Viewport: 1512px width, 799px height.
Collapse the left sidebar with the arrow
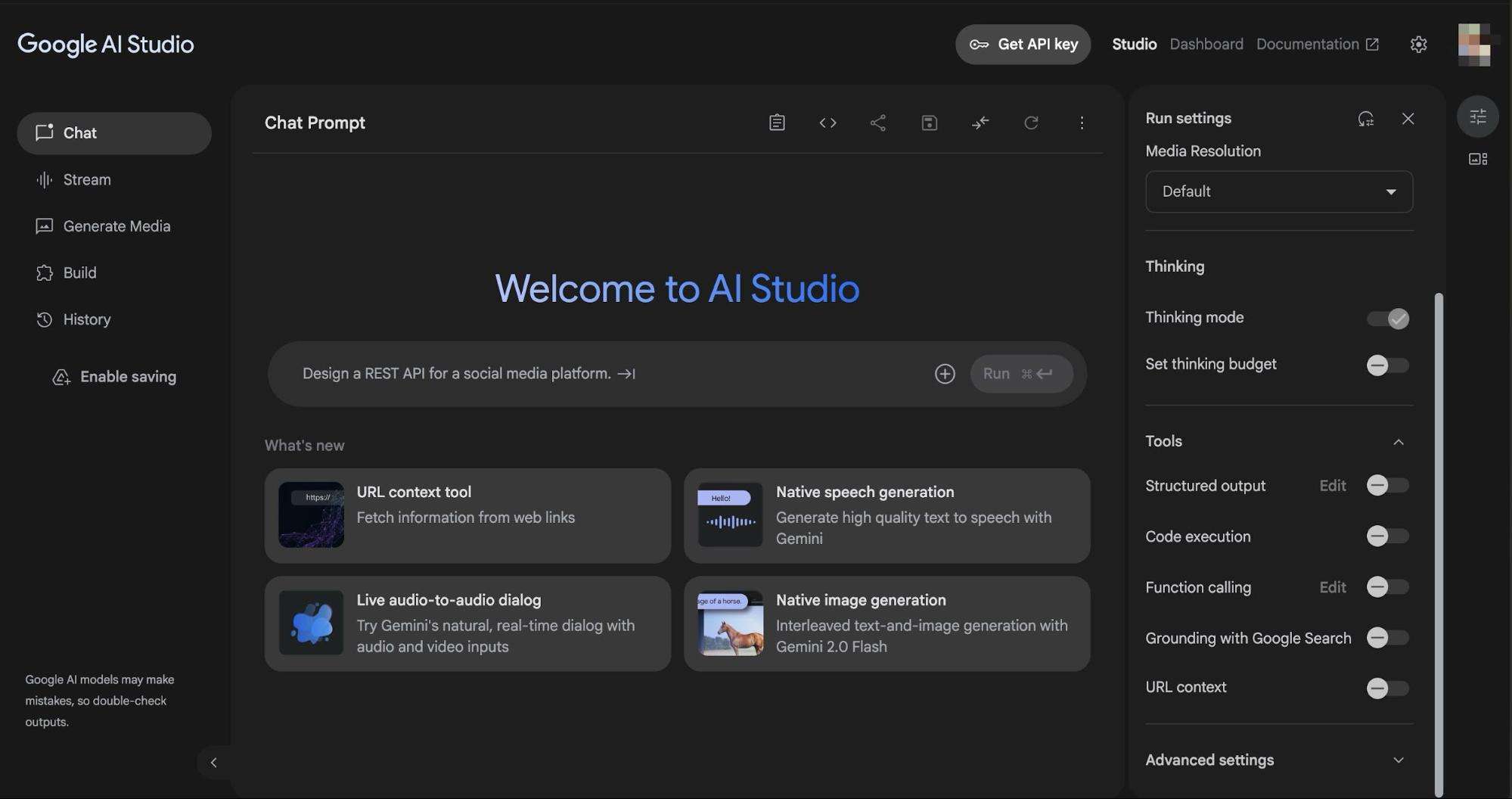[x=213, y=763]
